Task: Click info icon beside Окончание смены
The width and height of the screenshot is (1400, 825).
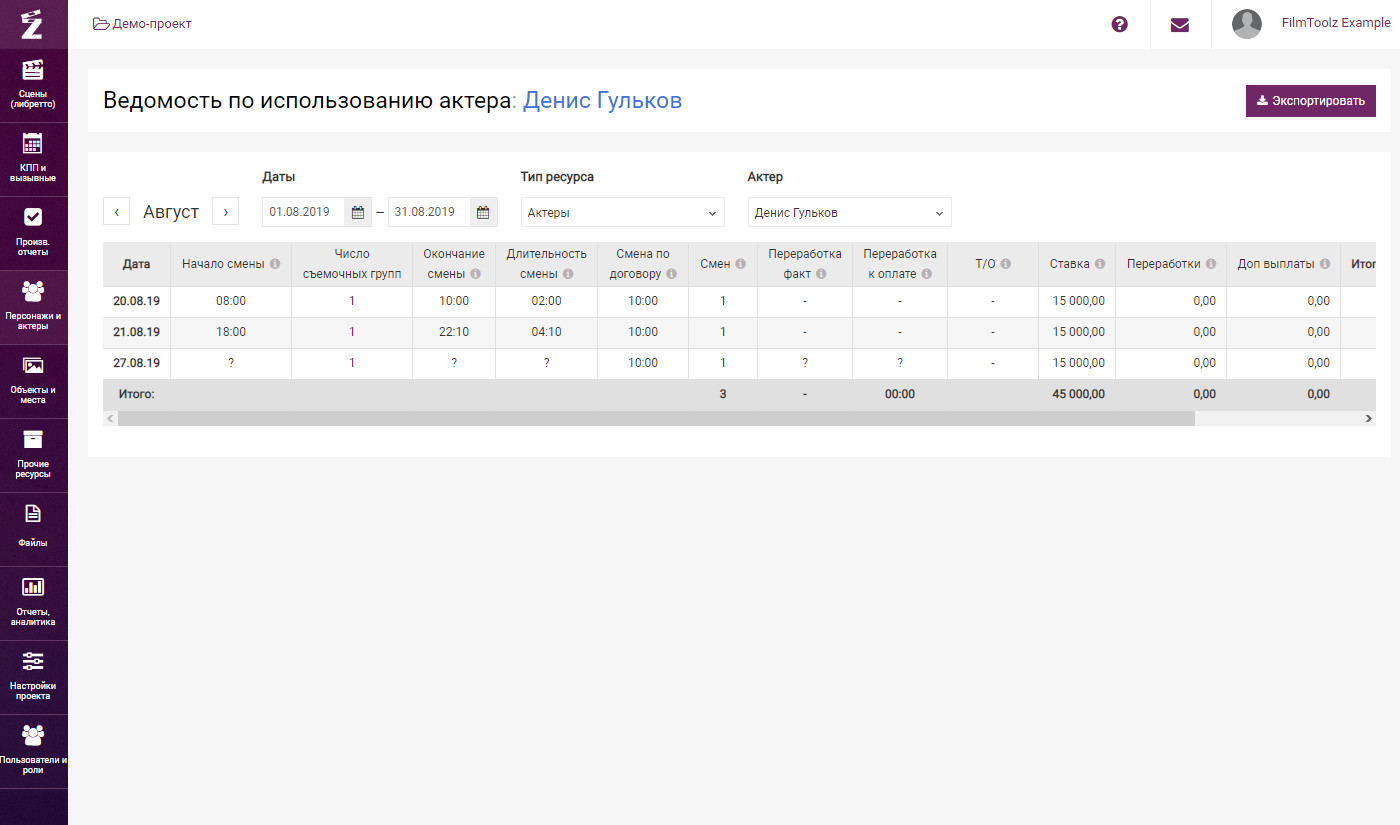Action: [476, 274]
